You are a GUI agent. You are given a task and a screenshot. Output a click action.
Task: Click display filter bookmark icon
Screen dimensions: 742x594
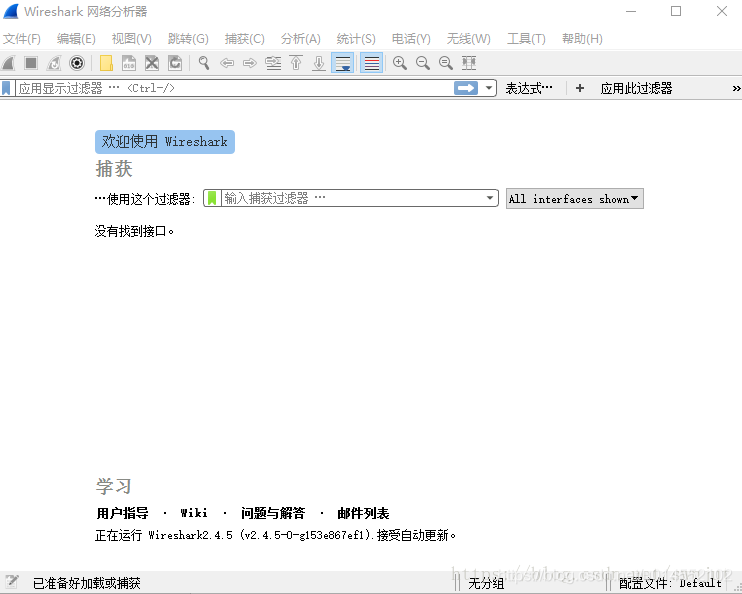(6, 88)
